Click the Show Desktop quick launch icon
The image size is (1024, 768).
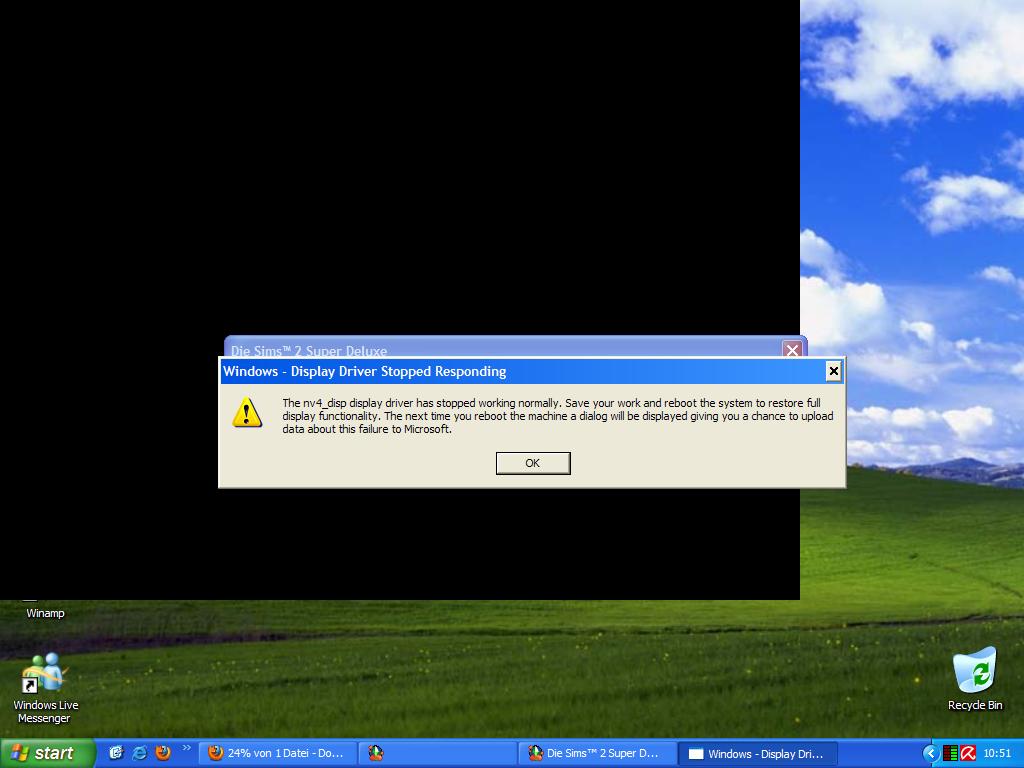pyautogui.click(x=116, y=753)
